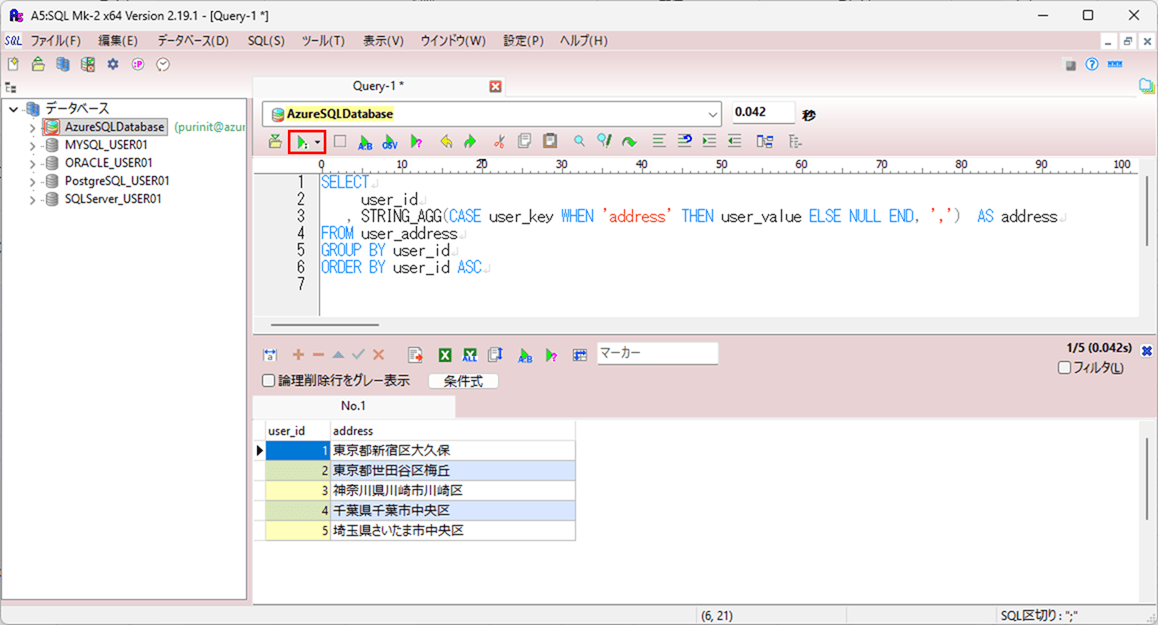Click the gear settings icon in main toolbar
Screen dimensions: 1158x625
pyautogui.click(x=113, y=64)
